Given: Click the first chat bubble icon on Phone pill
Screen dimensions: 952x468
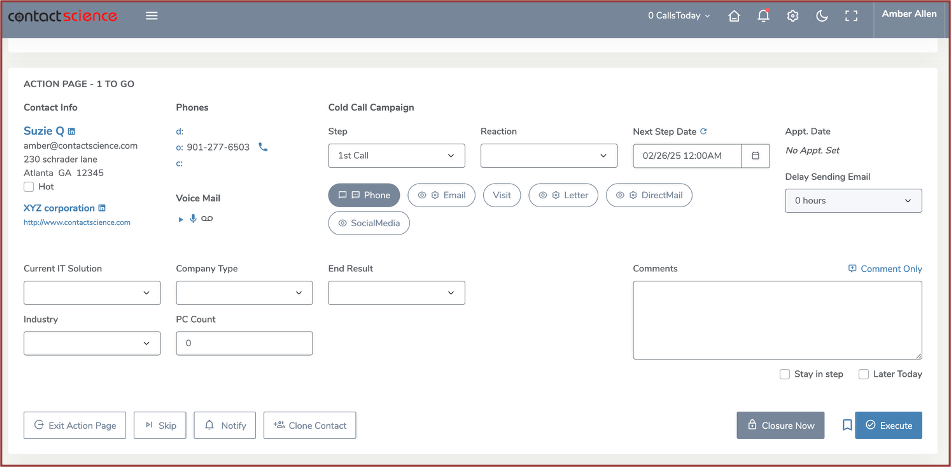Looking at the screenshot, I should [342, 195].
